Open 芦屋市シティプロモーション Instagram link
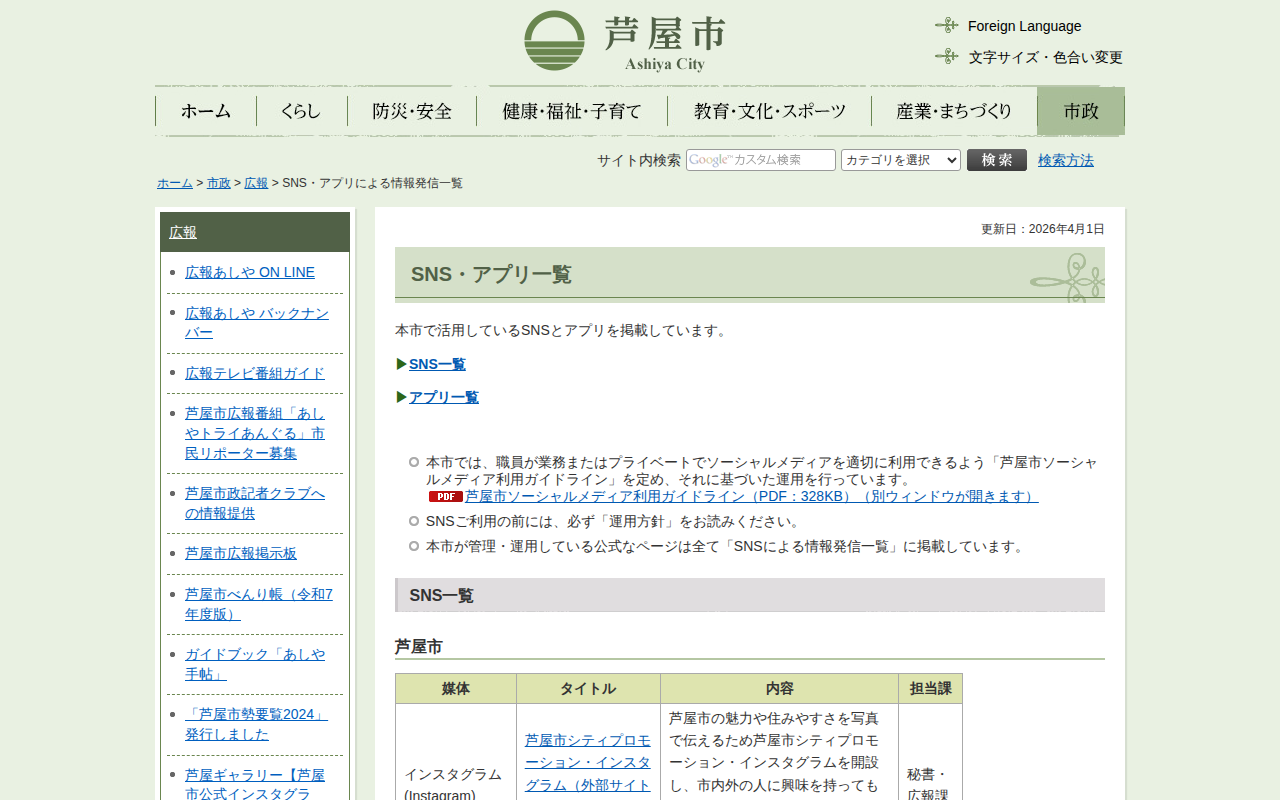The height and width of the screenshot is (800, 1280). pyautogui.click(x=588, y=762)
